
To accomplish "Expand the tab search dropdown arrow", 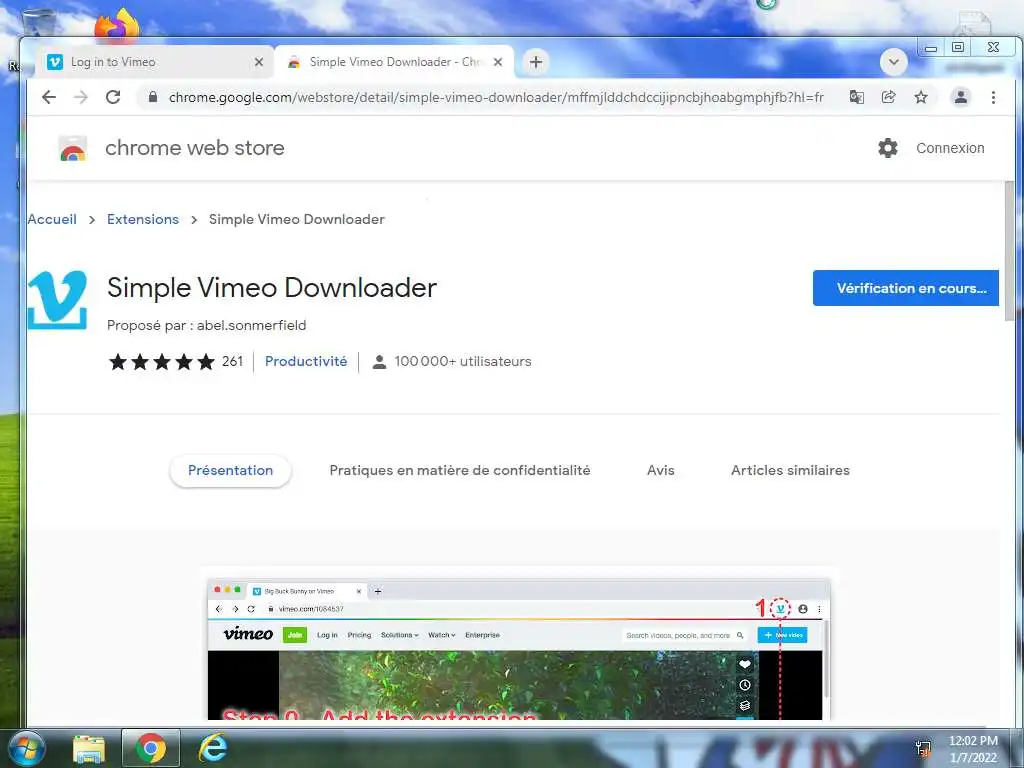I will [x=893, y=62].
